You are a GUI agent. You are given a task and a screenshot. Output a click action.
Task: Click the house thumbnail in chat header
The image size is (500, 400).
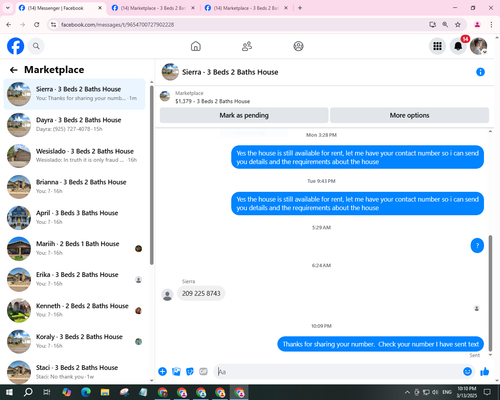click(x=170, y=72)
